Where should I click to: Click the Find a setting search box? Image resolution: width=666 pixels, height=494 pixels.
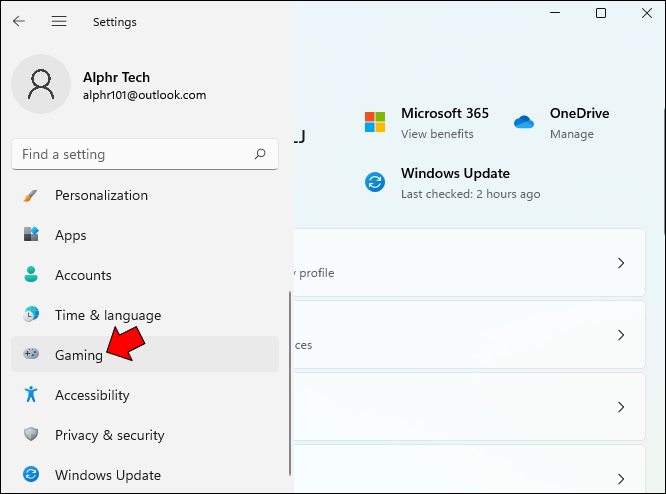[x=145, y=154]
